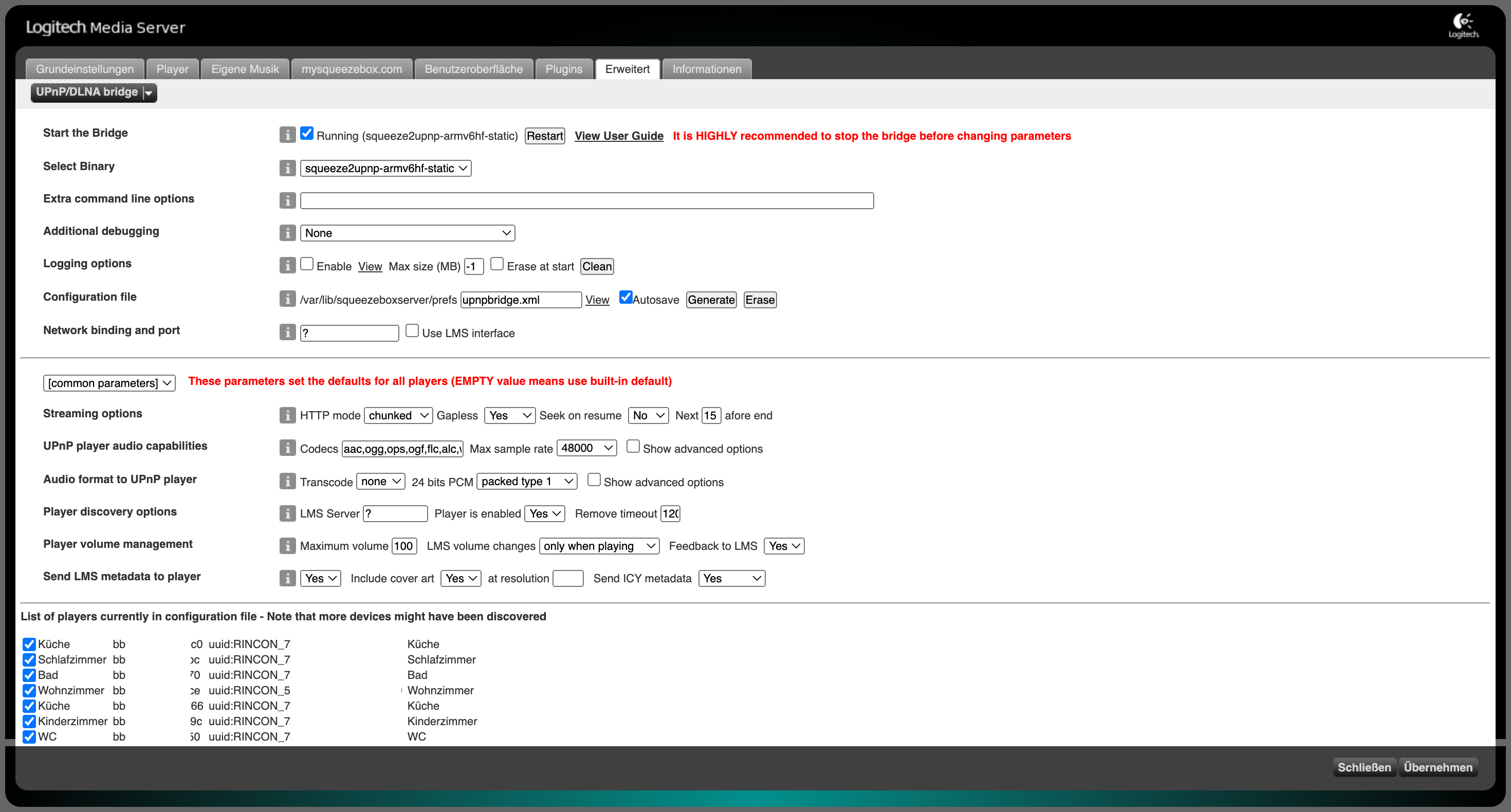The width and height of the screenshot is (1511, 812).
Task: Open the mysqueezebox.com tab
Action: click(x=352, y=69)
